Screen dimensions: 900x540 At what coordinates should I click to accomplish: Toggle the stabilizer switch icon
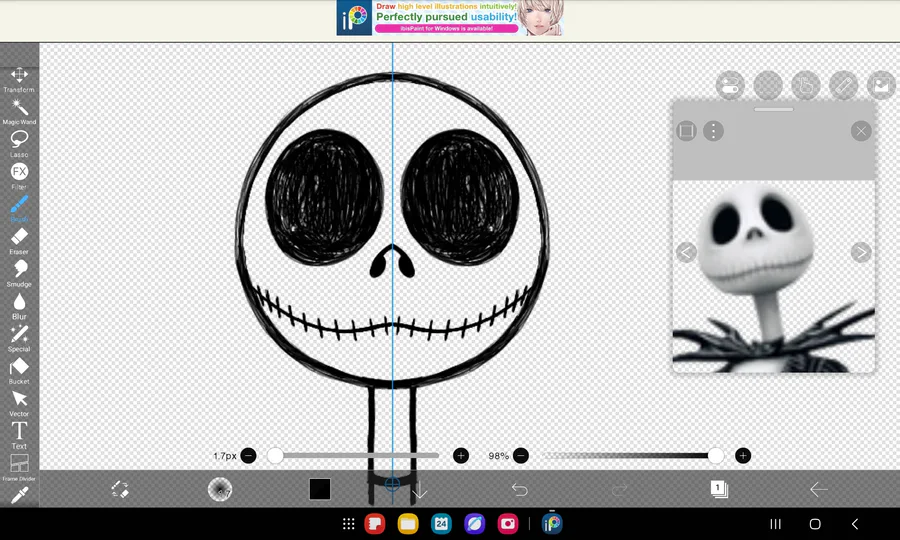pos(730,86)
